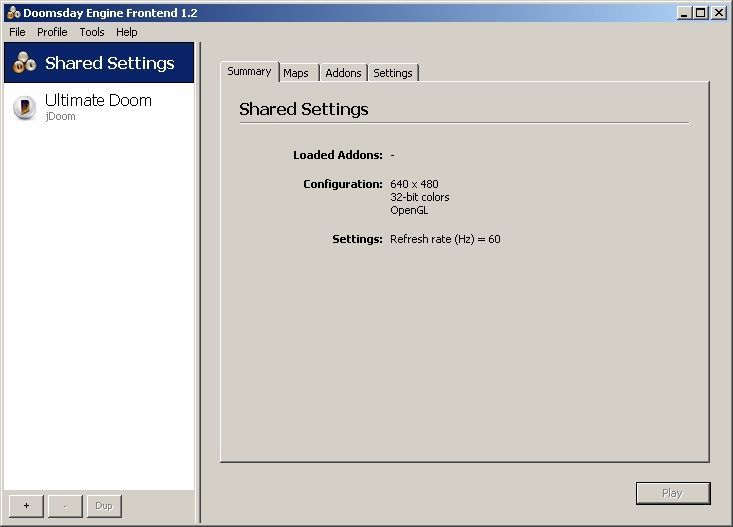Switch to the Summary tab

pyautogui.click(x=249, y=72)
